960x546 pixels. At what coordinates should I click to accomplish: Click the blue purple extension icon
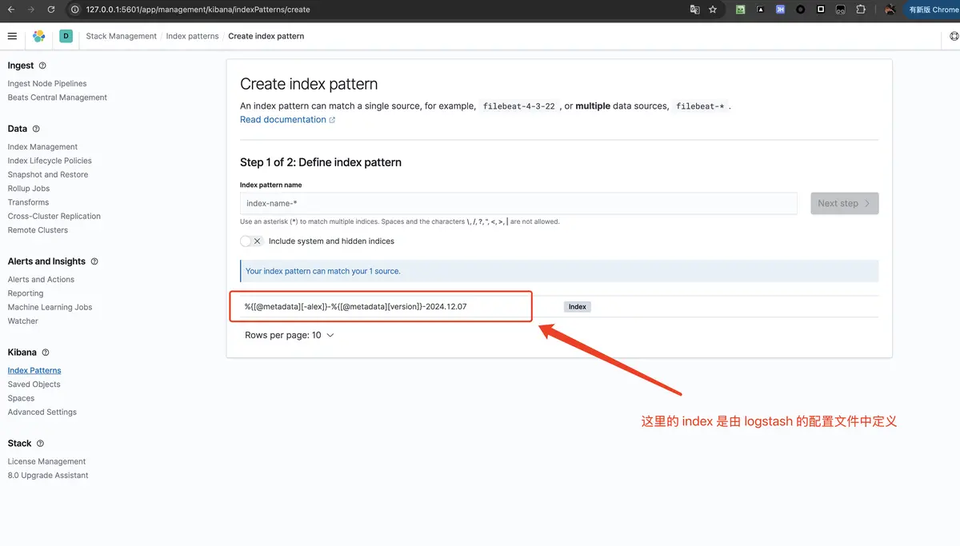coord(780,9)
